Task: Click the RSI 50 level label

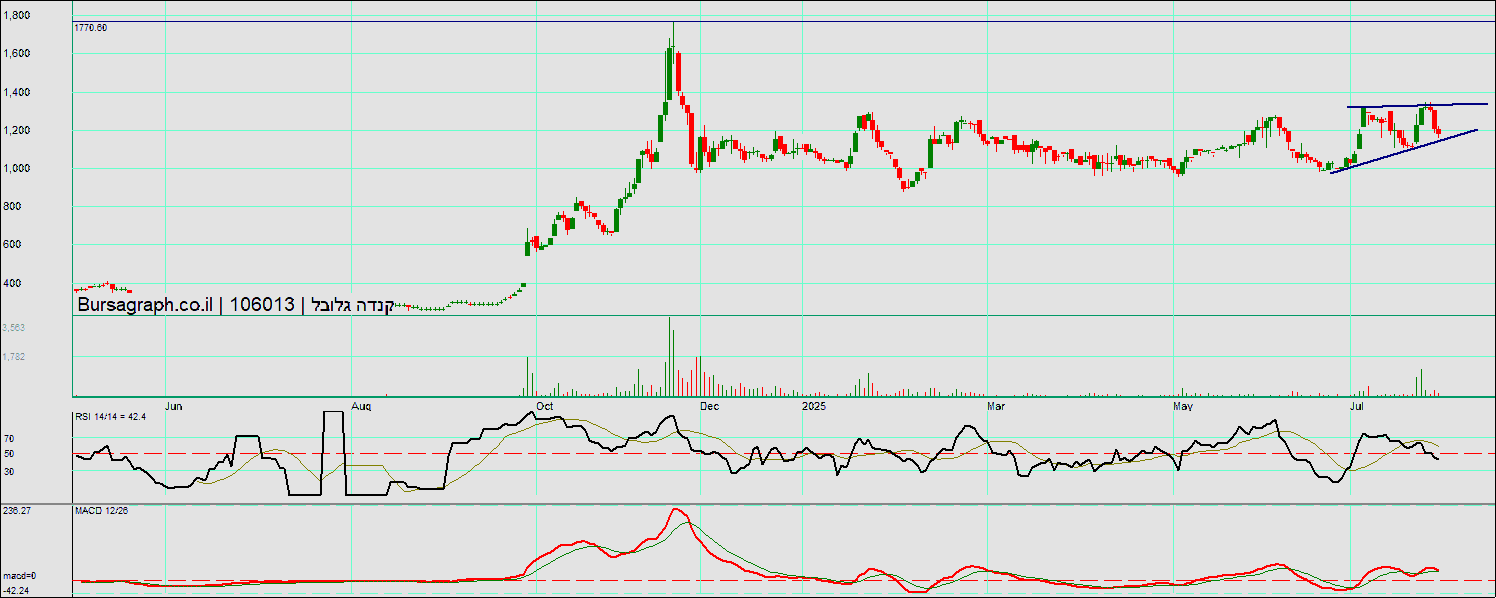Action: pyautogui.click(x=9, y=454)
